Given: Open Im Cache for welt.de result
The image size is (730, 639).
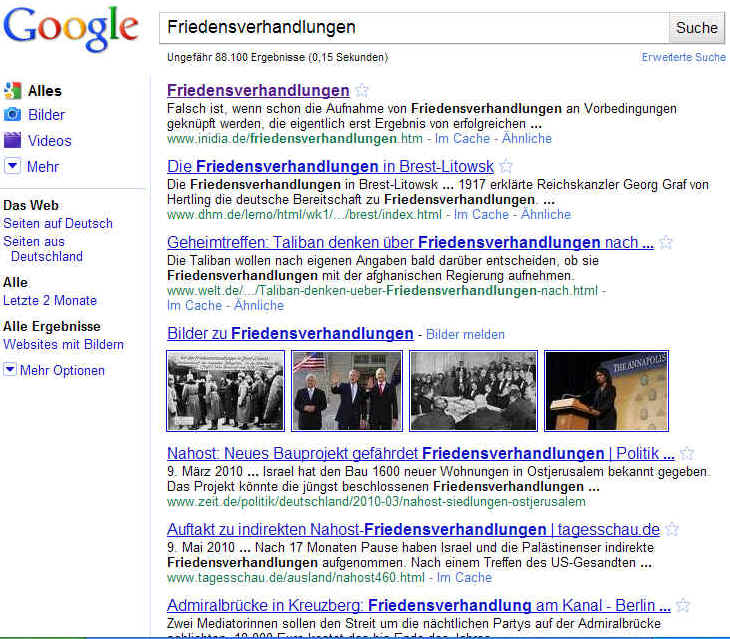Looking at the screenshot, I should [x=195, y=305].
